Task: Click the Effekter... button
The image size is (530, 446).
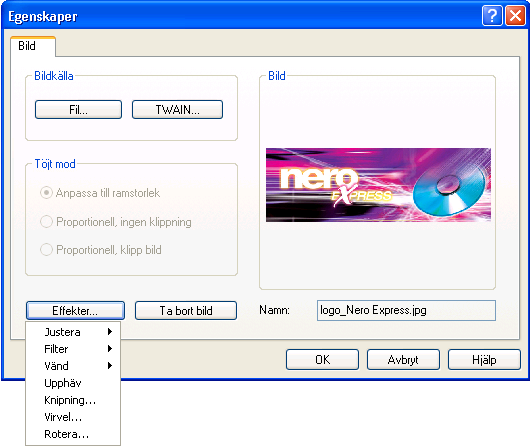Action: [x=75, y=310]
